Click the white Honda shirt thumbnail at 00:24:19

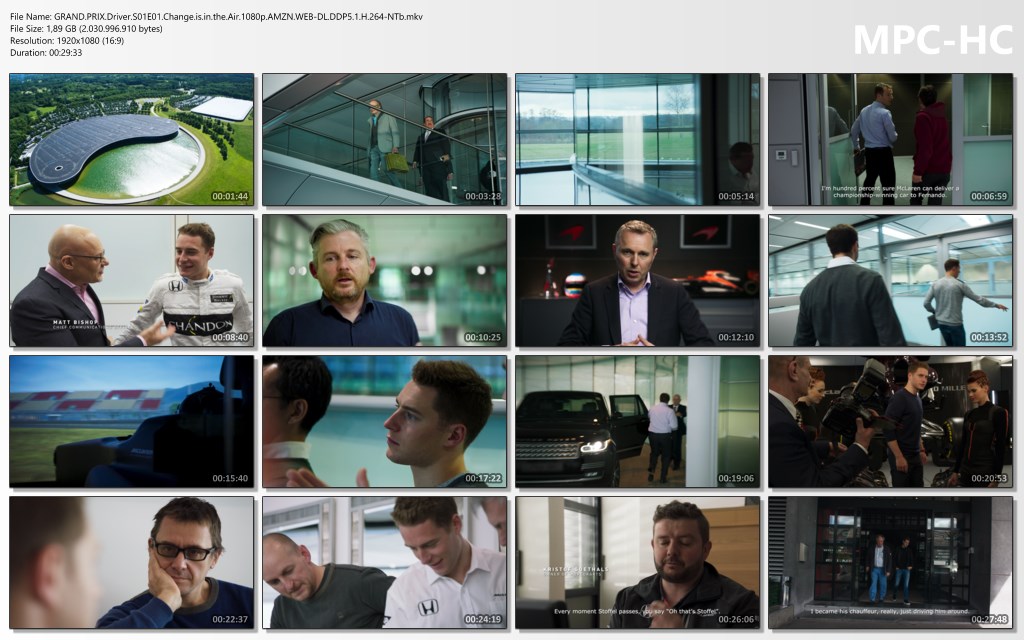(x=384, y=562)
